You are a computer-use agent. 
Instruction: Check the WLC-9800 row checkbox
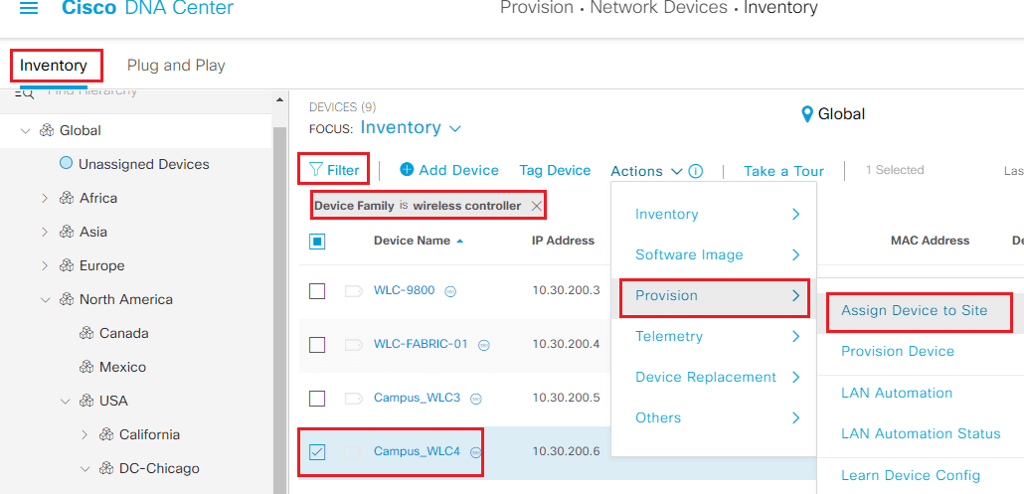[317, 291]
